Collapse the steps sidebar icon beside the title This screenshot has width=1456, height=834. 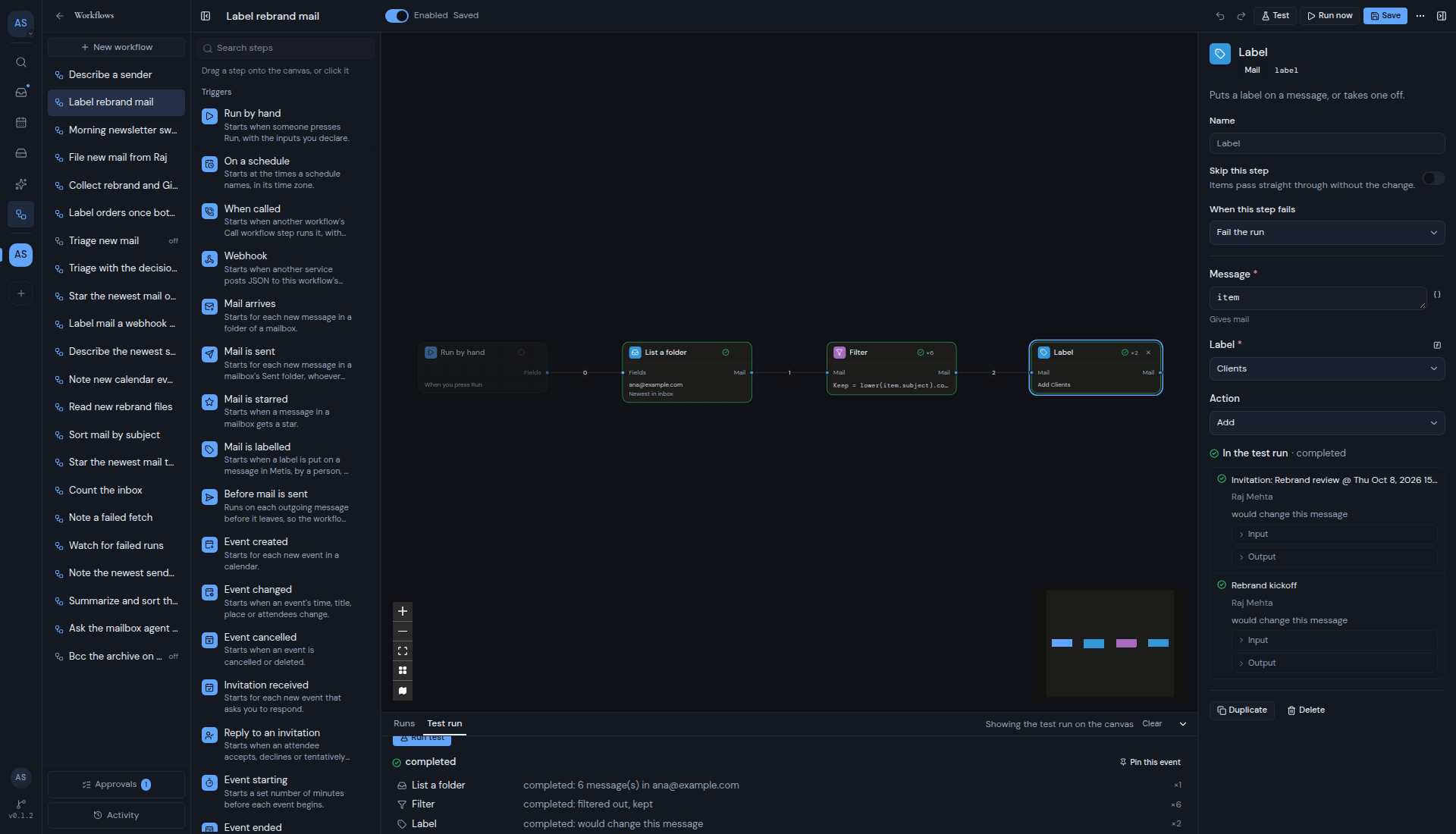pos(206,16)
